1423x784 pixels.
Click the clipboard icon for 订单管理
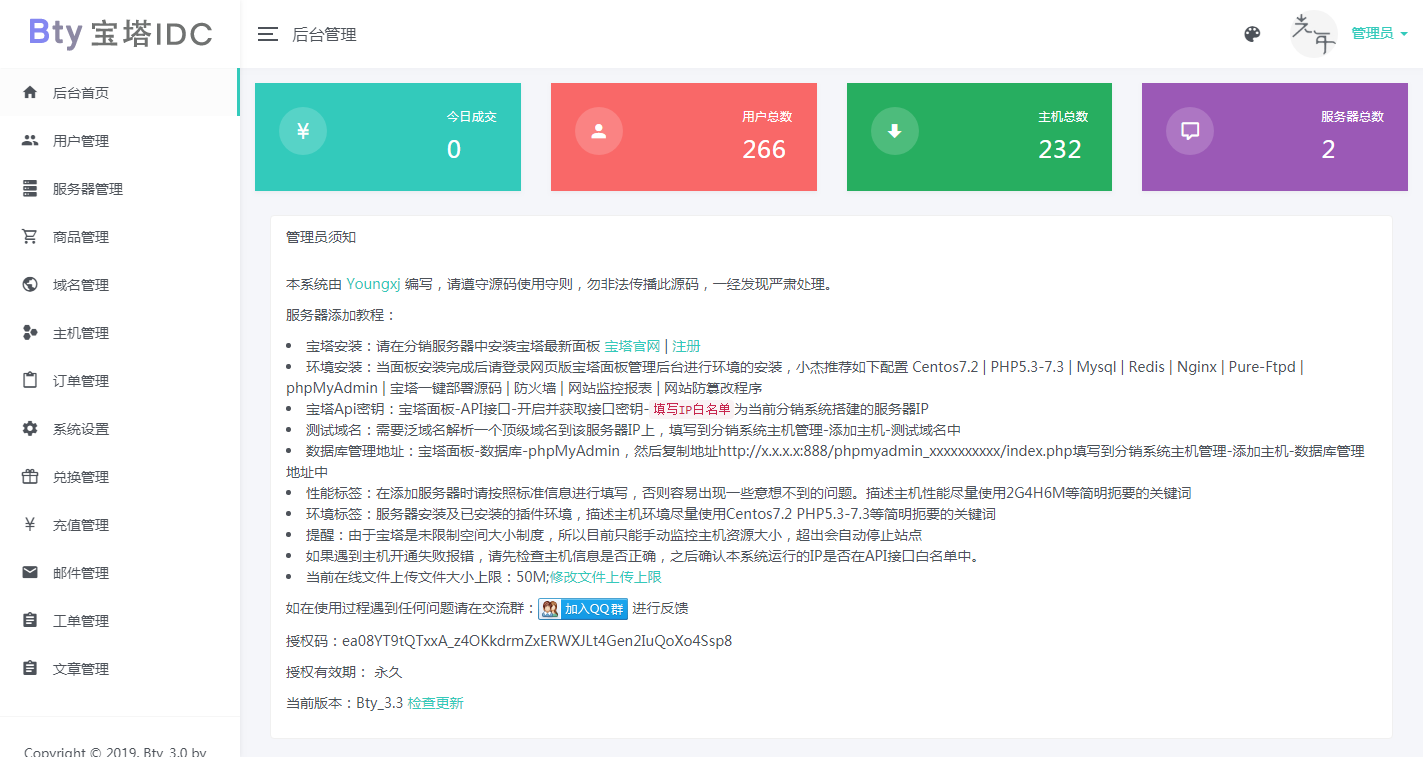(x=30, y=380)
